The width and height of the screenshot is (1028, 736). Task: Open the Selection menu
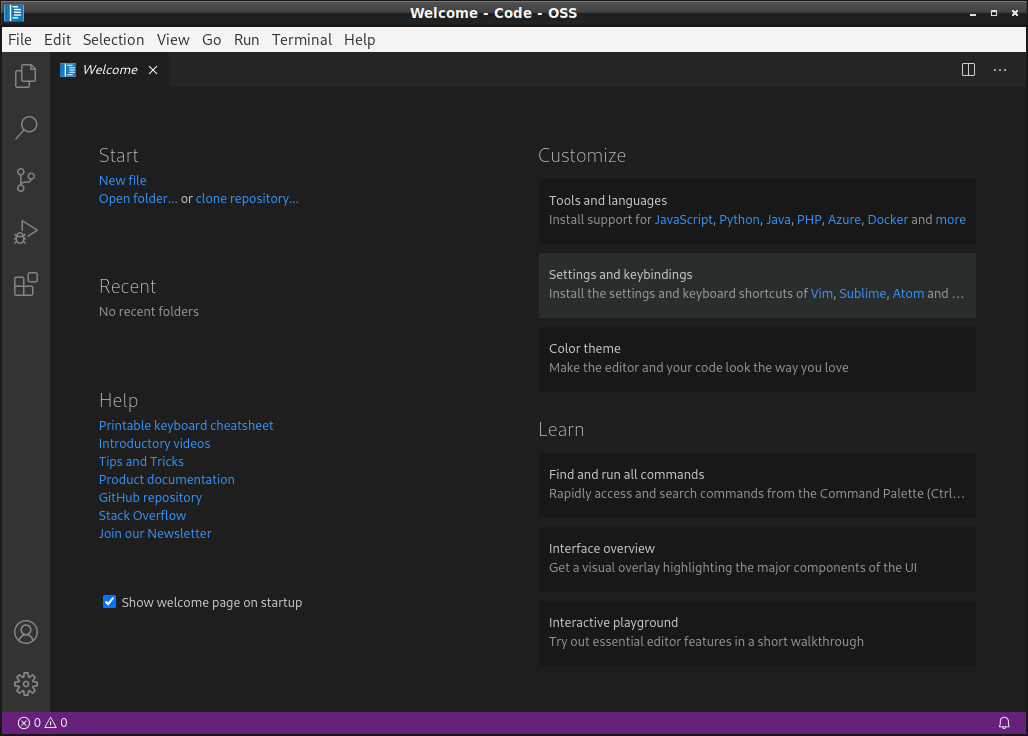[x=113, y=40]
